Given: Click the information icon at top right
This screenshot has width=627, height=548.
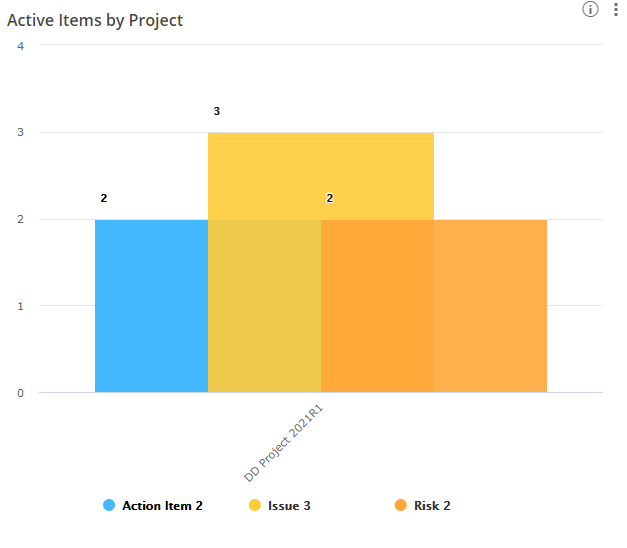Looking at the screenshot, I should coord(590,10).
